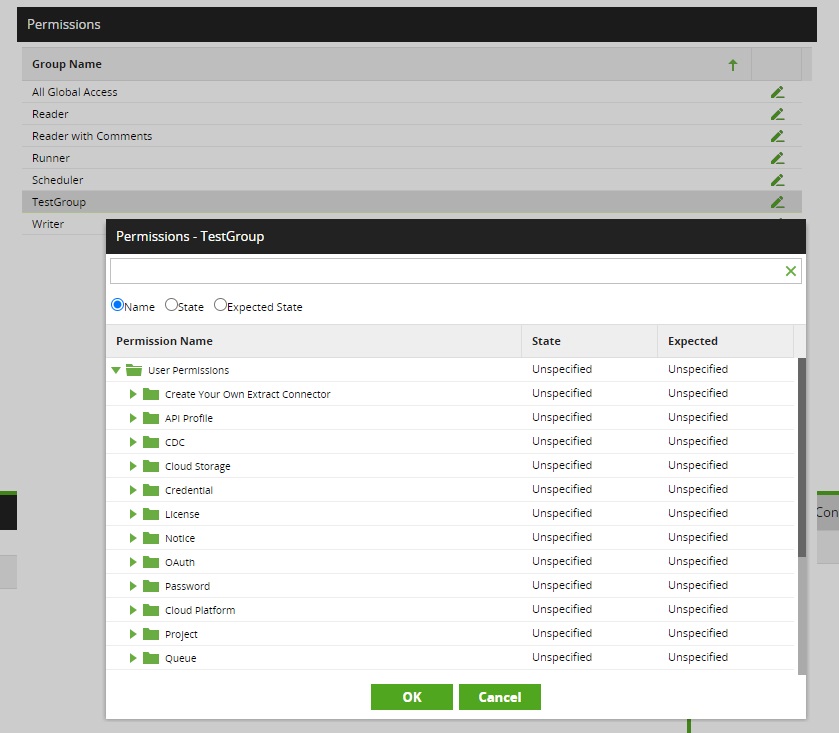Expand the Notice permission folder

point(133,538)
